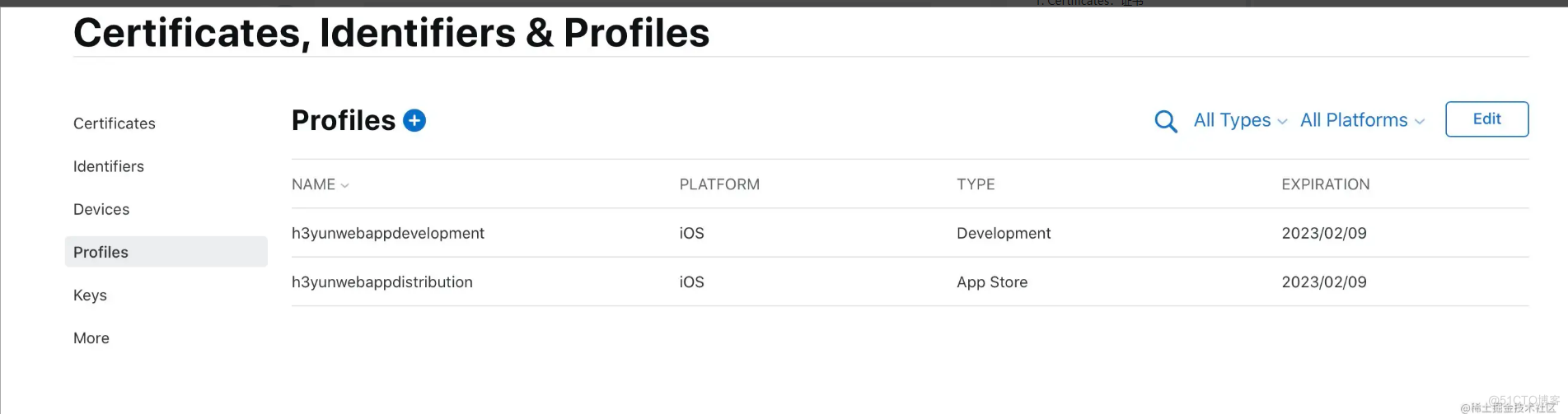Go to Certificates in the sidebar

click(115, 123)
